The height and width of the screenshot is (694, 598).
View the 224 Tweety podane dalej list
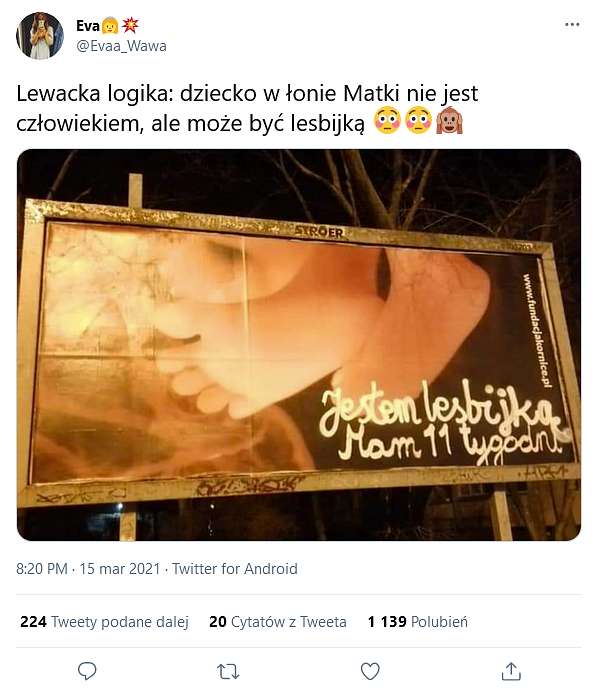(x=104, y=621)
